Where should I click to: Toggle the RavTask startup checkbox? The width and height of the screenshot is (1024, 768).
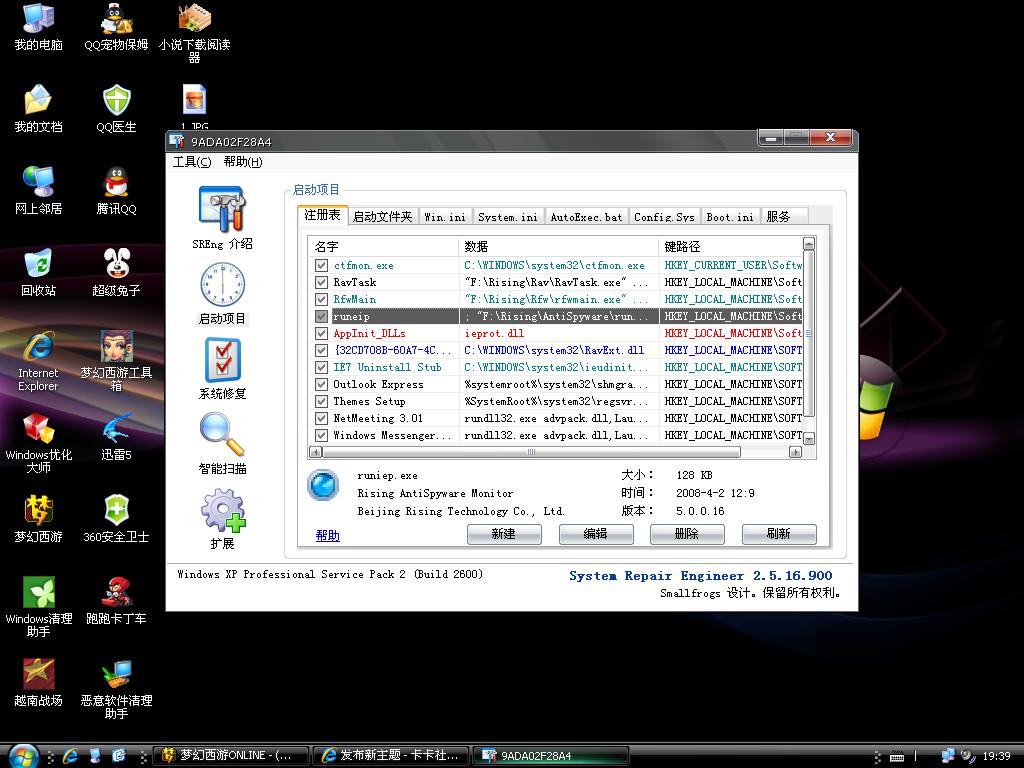[321, 283]
